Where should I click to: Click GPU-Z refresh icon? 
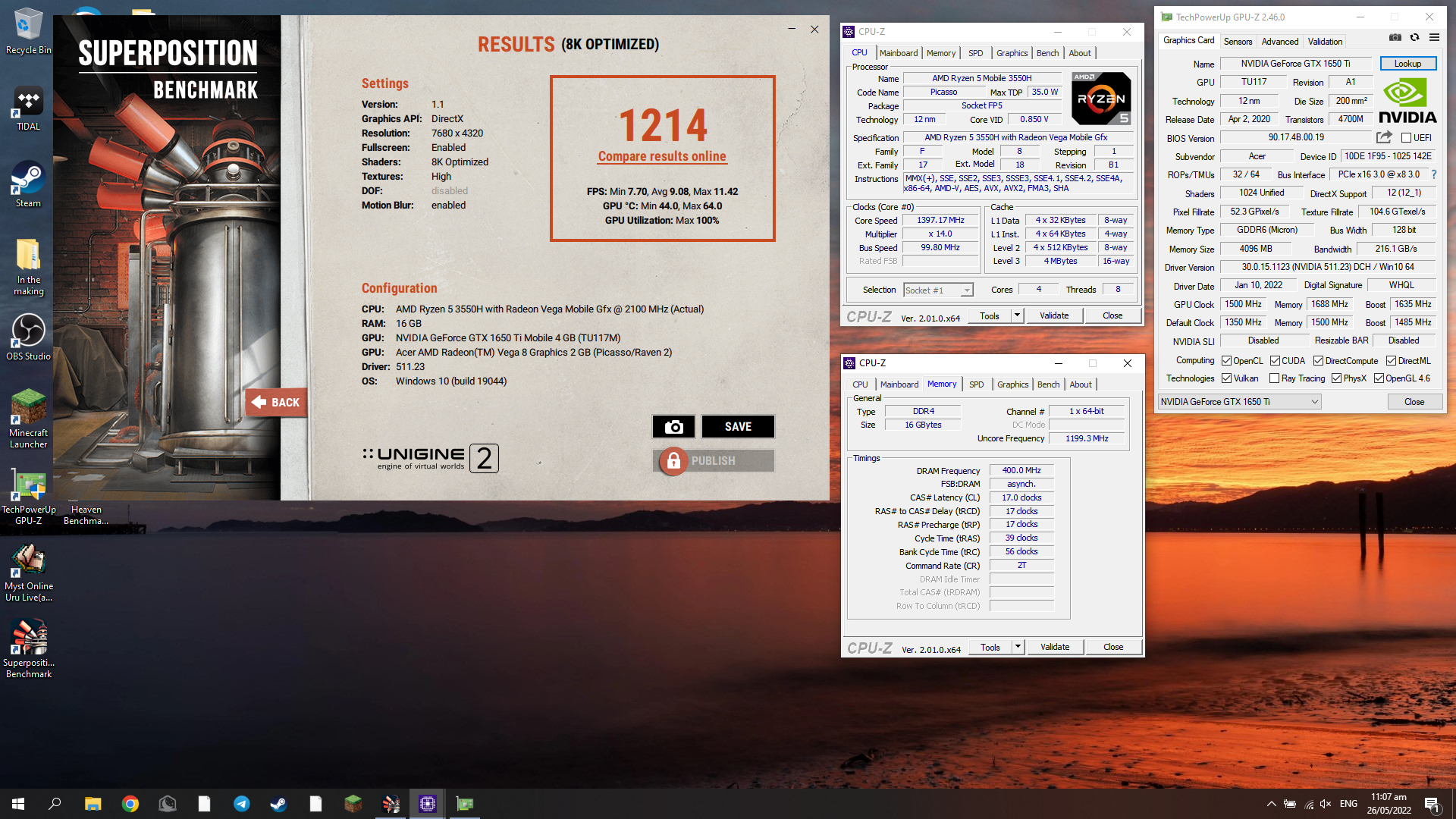1414,37
